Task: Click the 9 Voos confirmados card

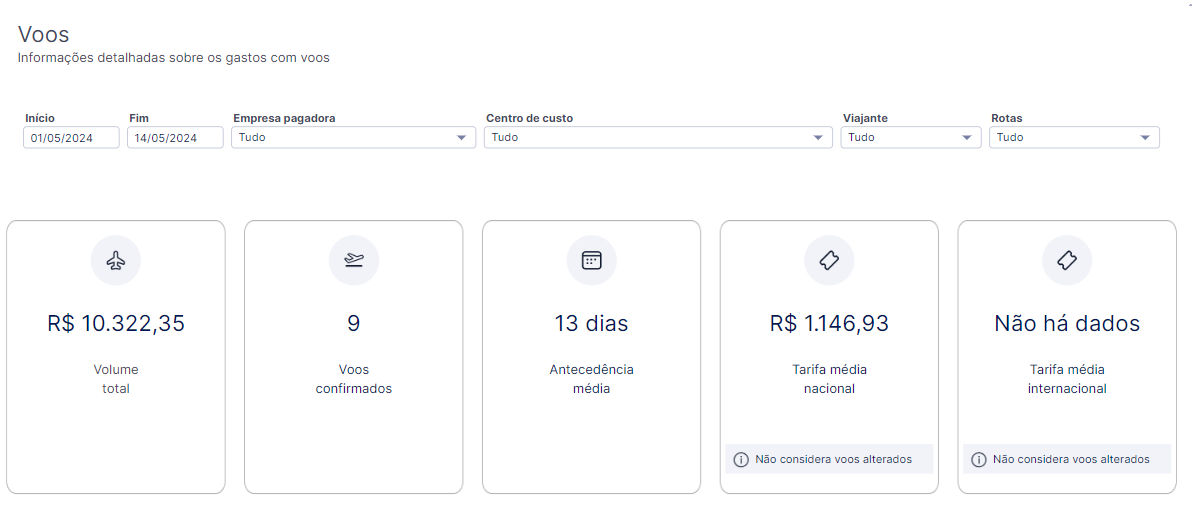Action: (x=353, y=357)
